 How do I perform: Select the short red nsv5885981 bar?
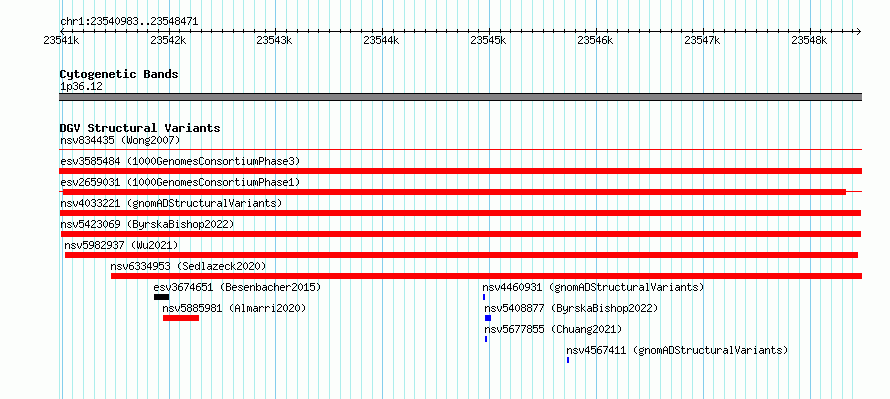(181, 318)
